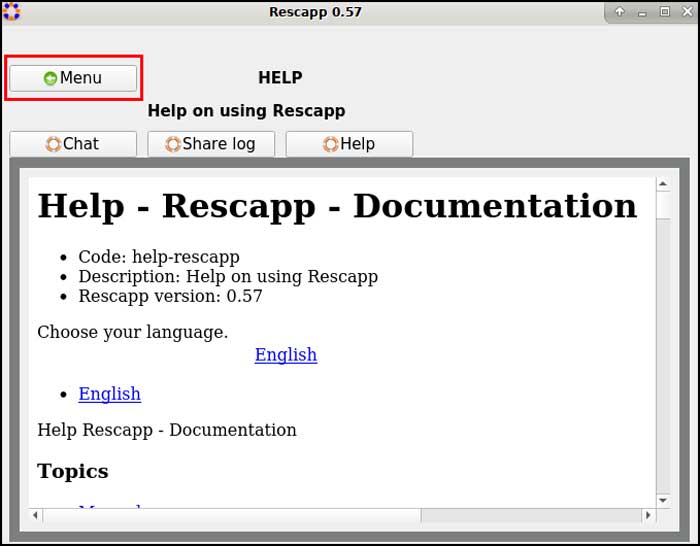Click the horizontal scrollbar thumb
This screenshot has width=700, height=546.
pyautogui.click(x=230, y=516)
